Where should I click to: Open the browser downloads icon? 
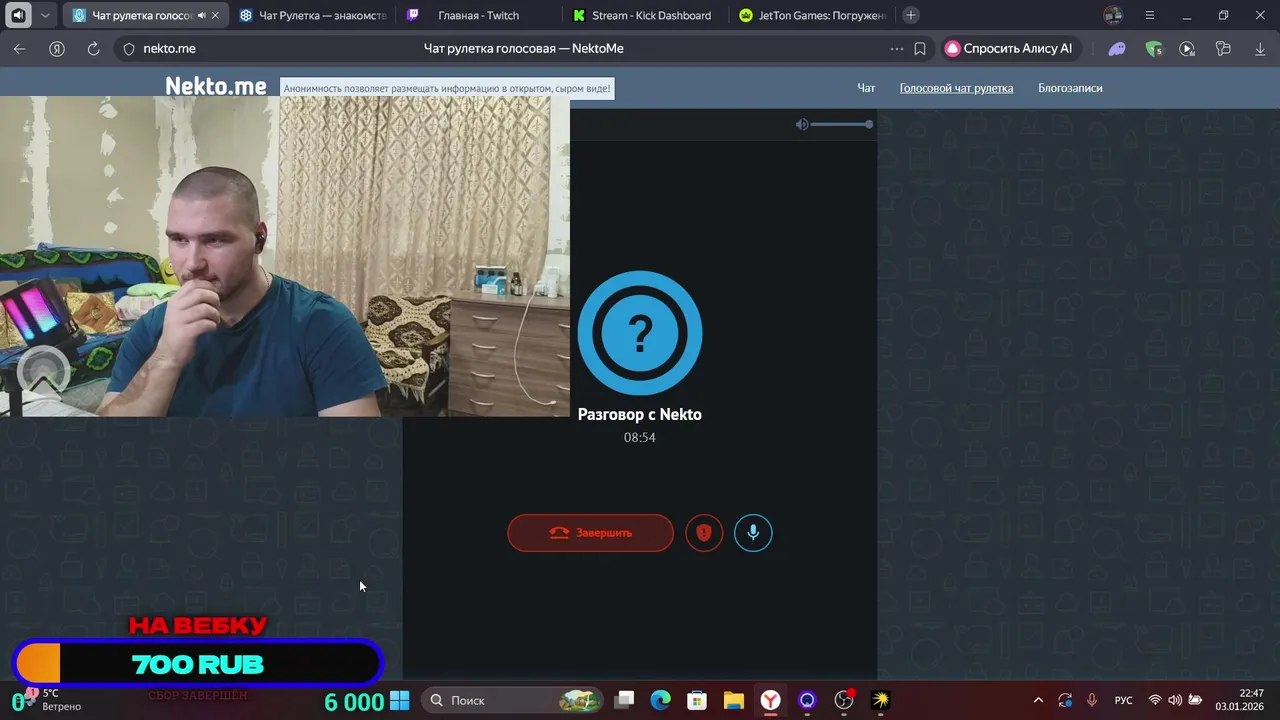point(1259,48)
